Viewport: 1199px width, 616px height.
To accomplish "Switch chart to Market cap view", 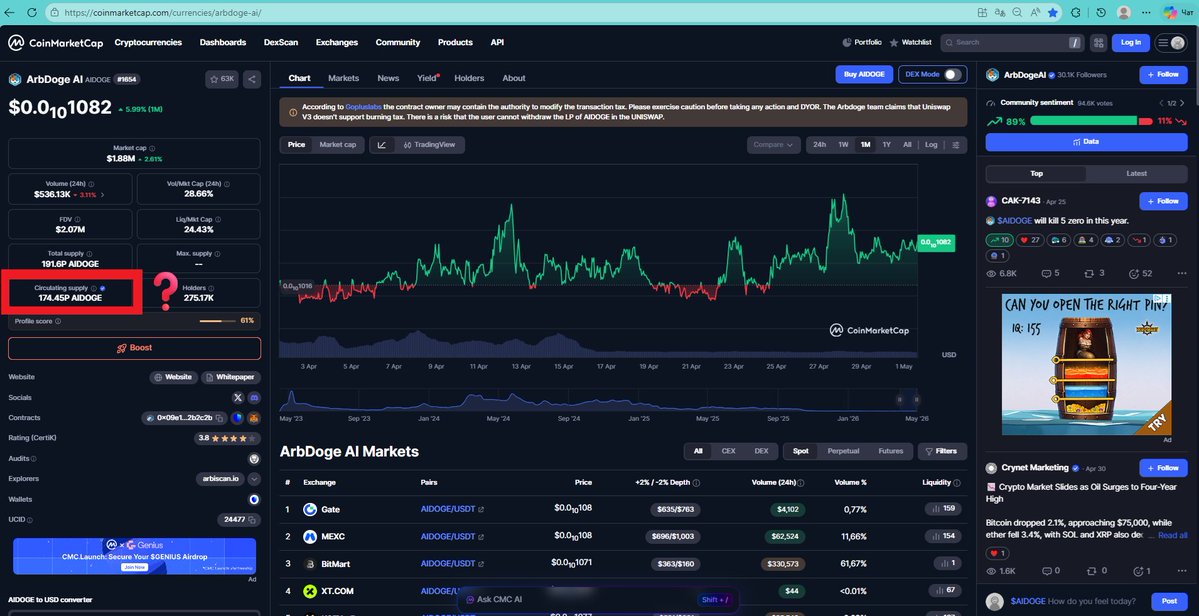I will pyautogui.click(x=337, y=144).
